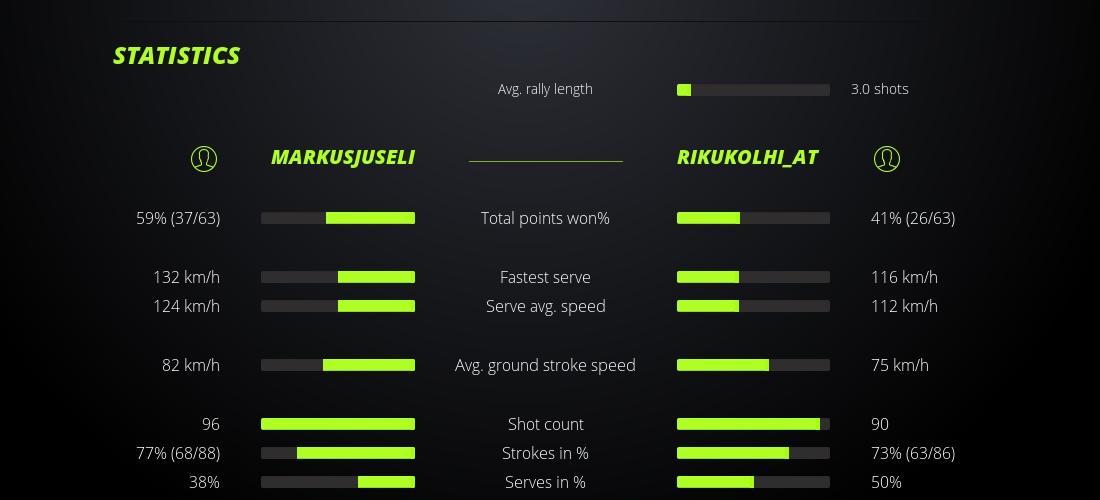Click MARKUSJUSELI's player profile icon

point(204,158)
